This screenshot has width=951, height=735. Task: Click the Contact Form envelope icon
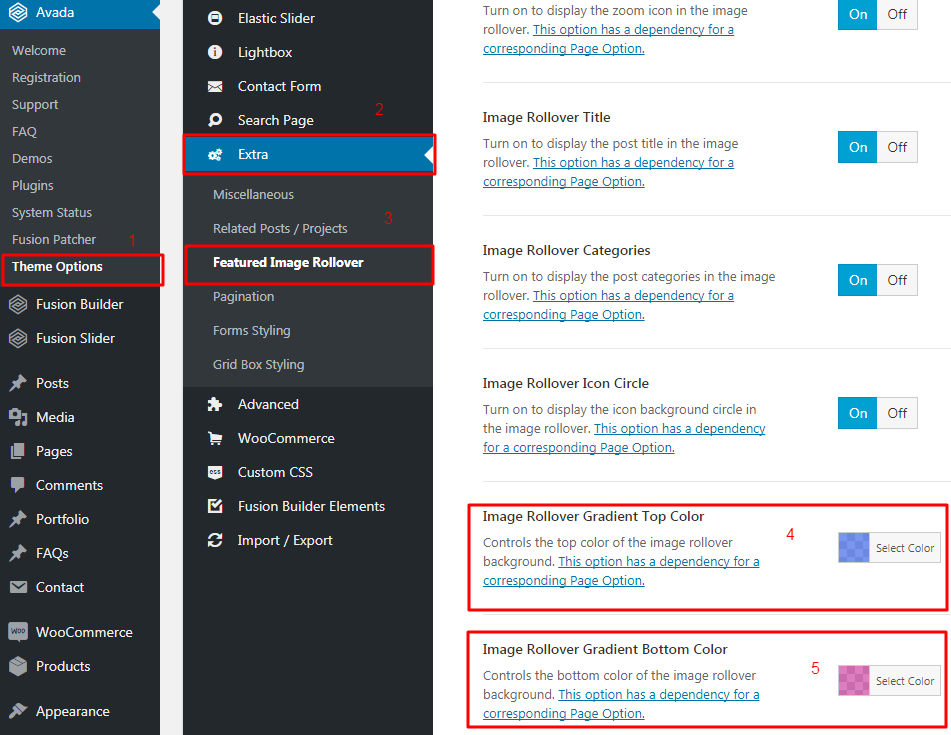coord(214,86)
